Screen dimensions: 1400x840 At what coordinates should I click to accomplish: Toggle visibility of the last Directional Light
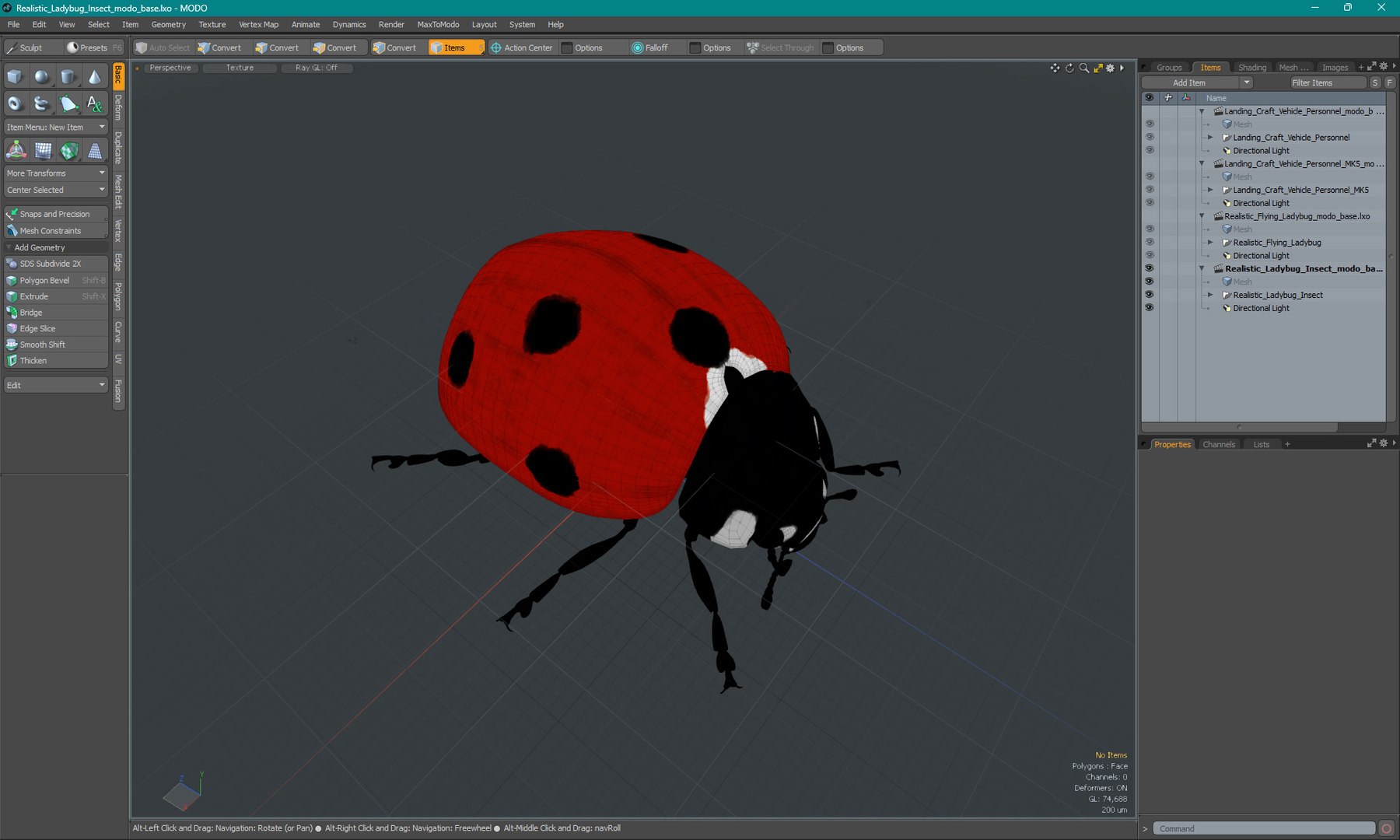(1149, 308)
